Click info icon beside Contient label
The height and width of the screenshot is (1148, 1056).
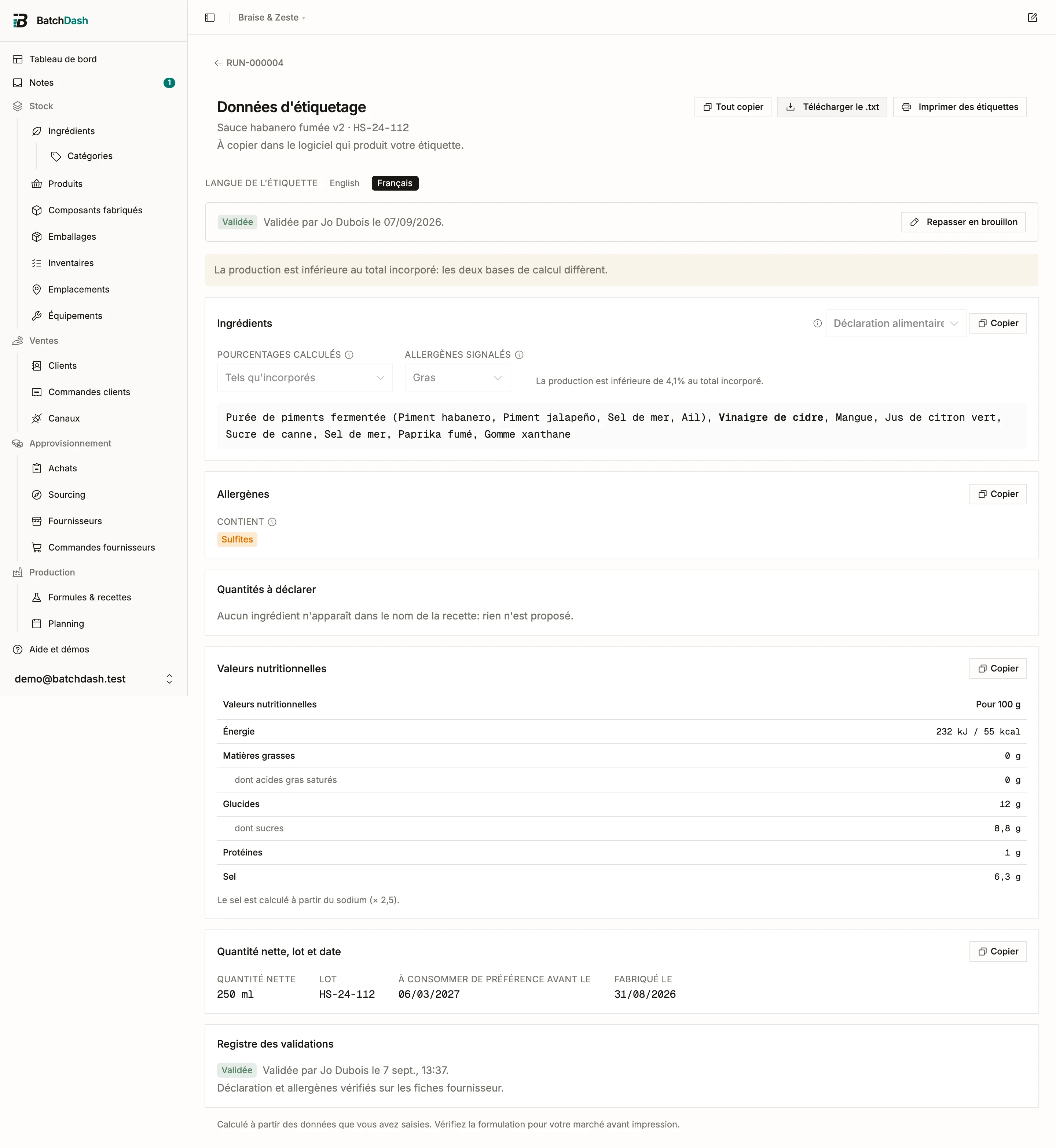tap(272, 522)
